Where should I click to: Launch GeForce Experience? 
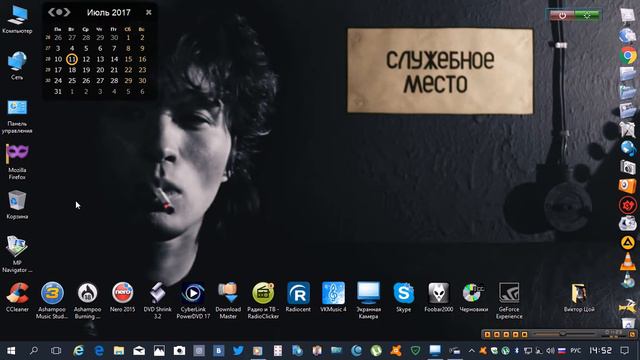click(x=509, y=300)
